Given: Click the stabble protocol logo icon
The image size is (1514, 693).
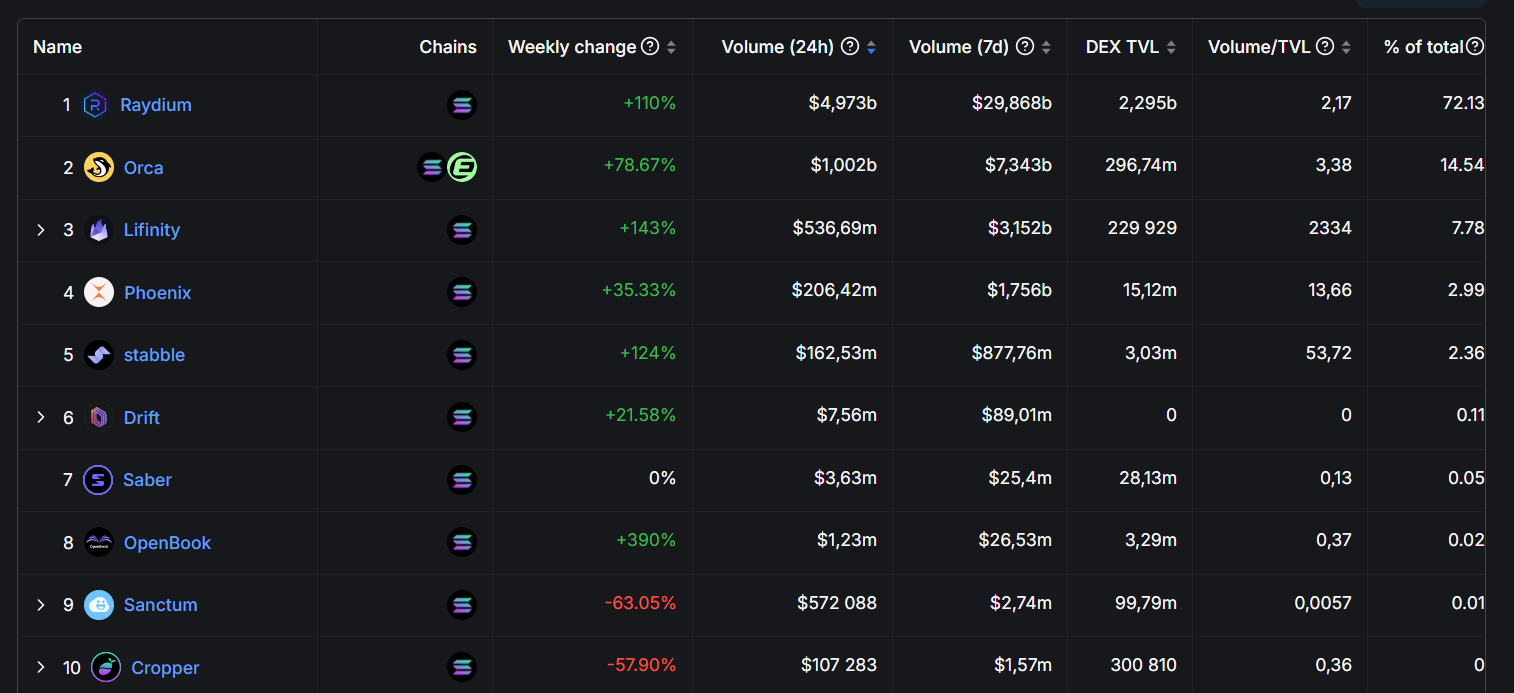Looking at the screenshot, I should coord(99,355).
